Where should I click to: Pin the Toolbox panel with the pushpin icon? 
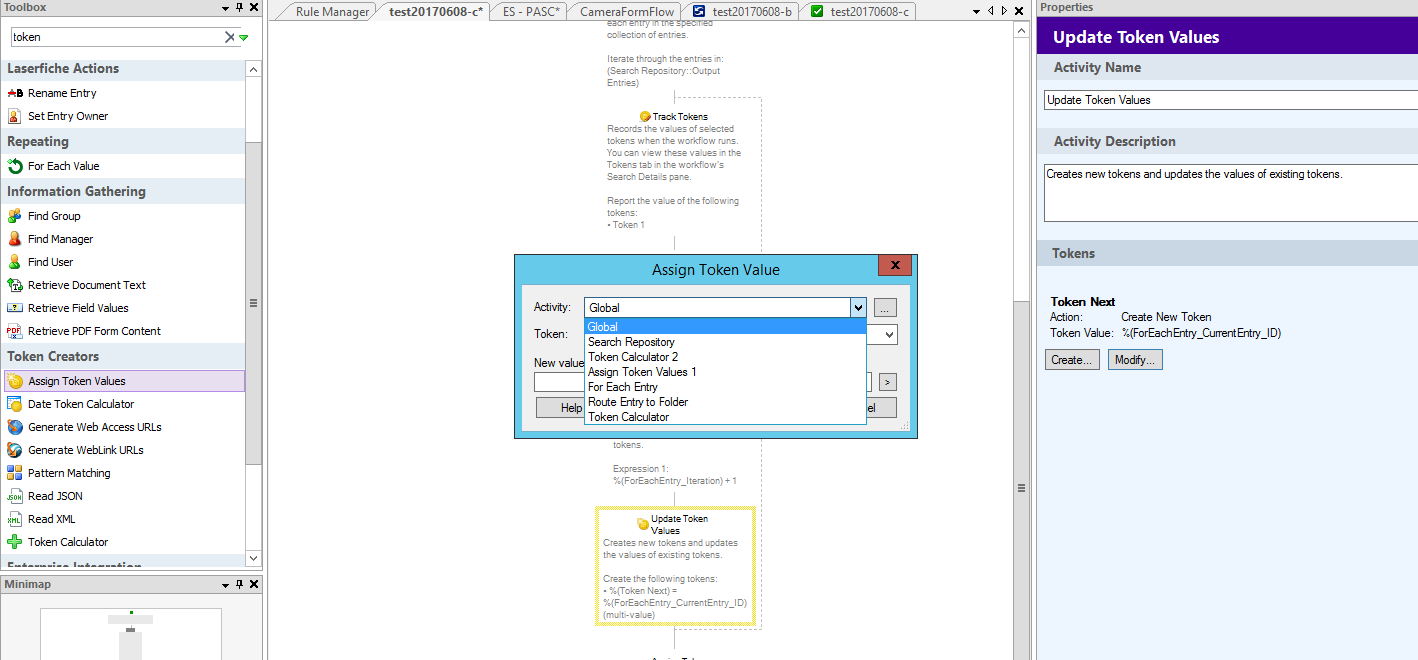pos(239,7)
